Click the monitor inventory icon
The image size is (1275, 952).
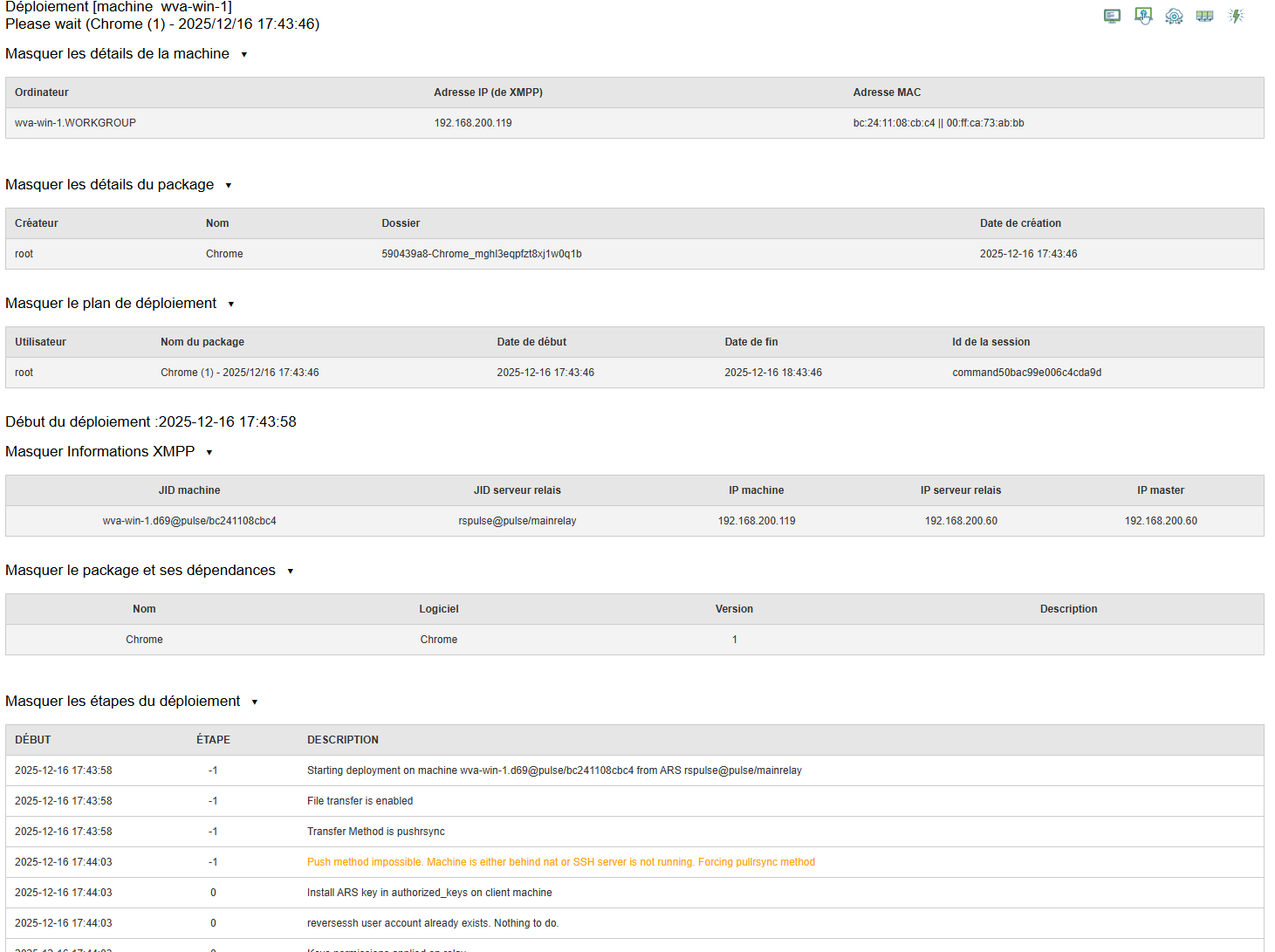(x=1112, y=16)
